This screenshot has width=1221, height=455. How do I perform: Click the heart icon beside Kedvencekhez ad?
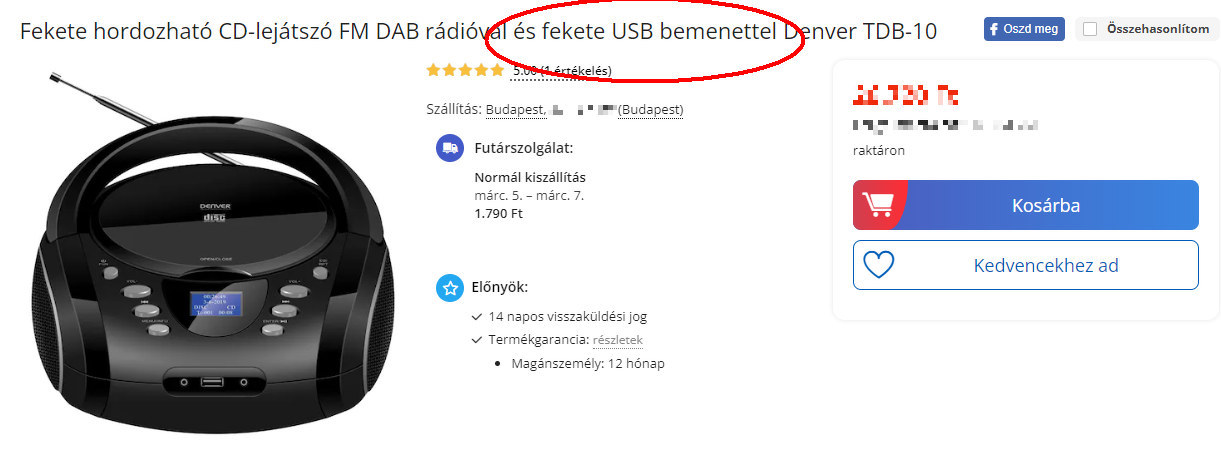(879, 265)
